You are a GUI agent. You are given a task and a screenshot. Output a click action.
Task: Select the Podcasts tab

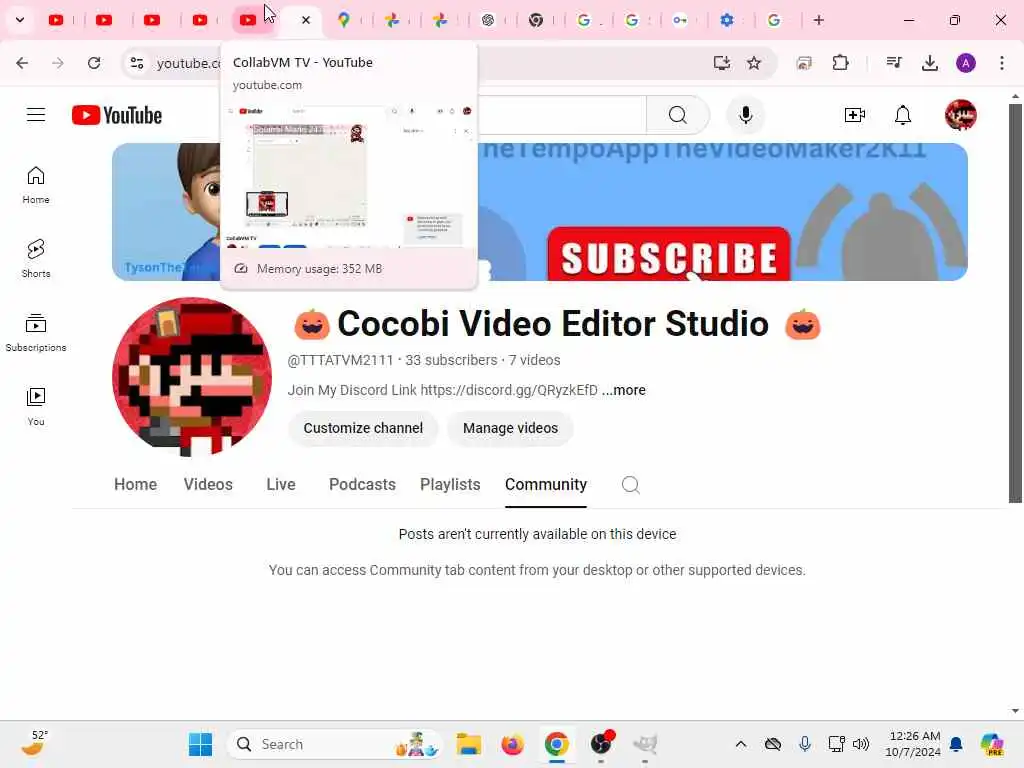point(362,485)
